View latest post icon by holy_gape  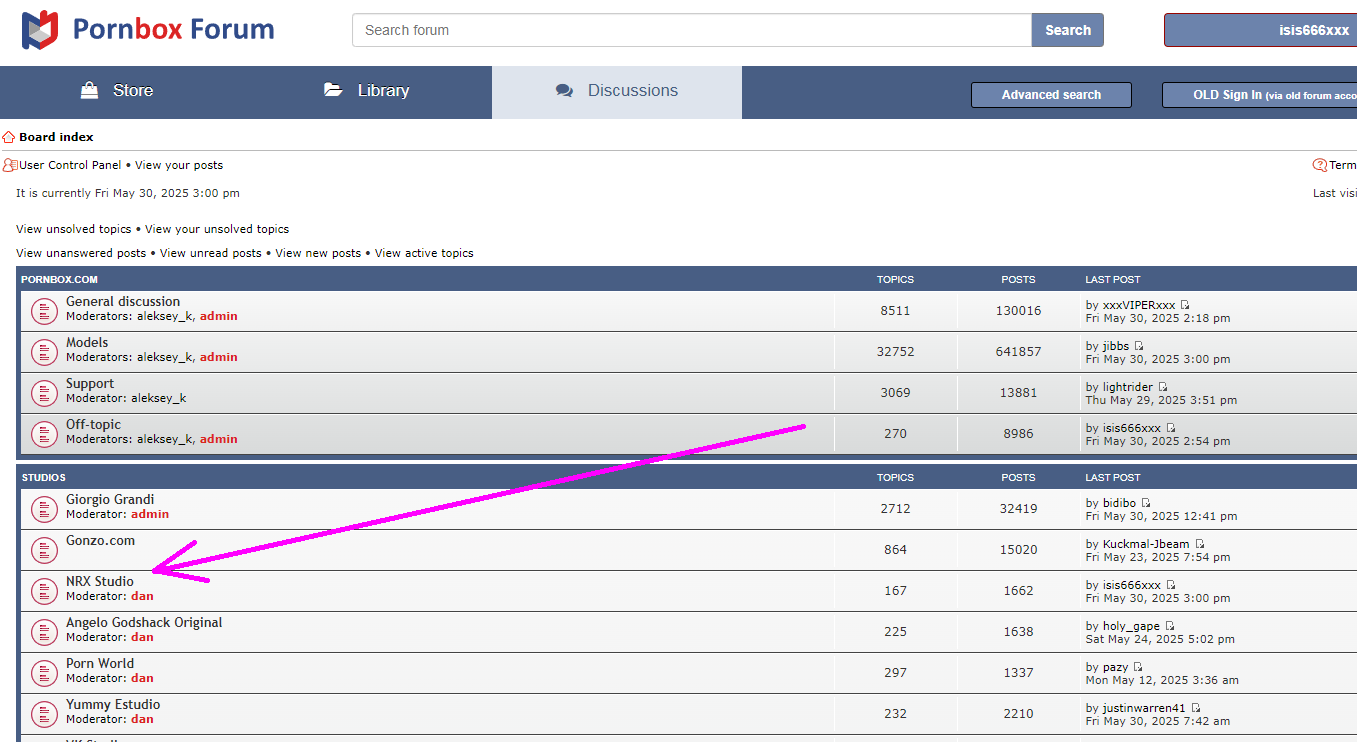pos(1170,626)
